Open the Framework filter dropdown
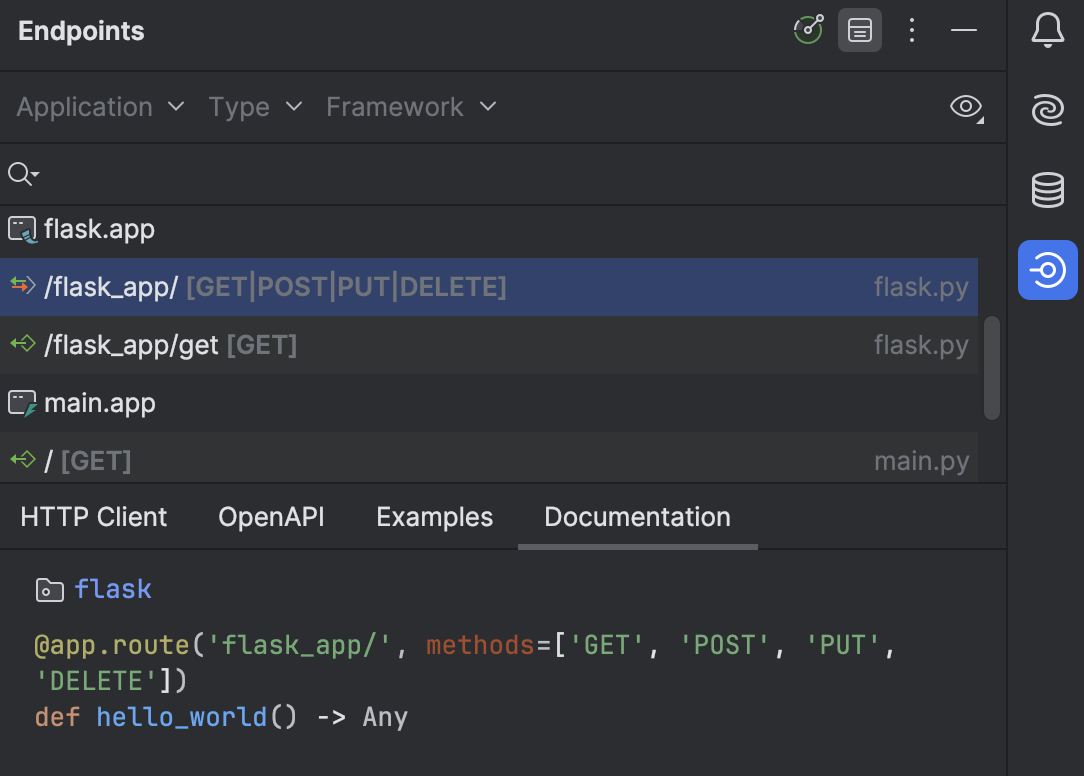 point(410,107)
